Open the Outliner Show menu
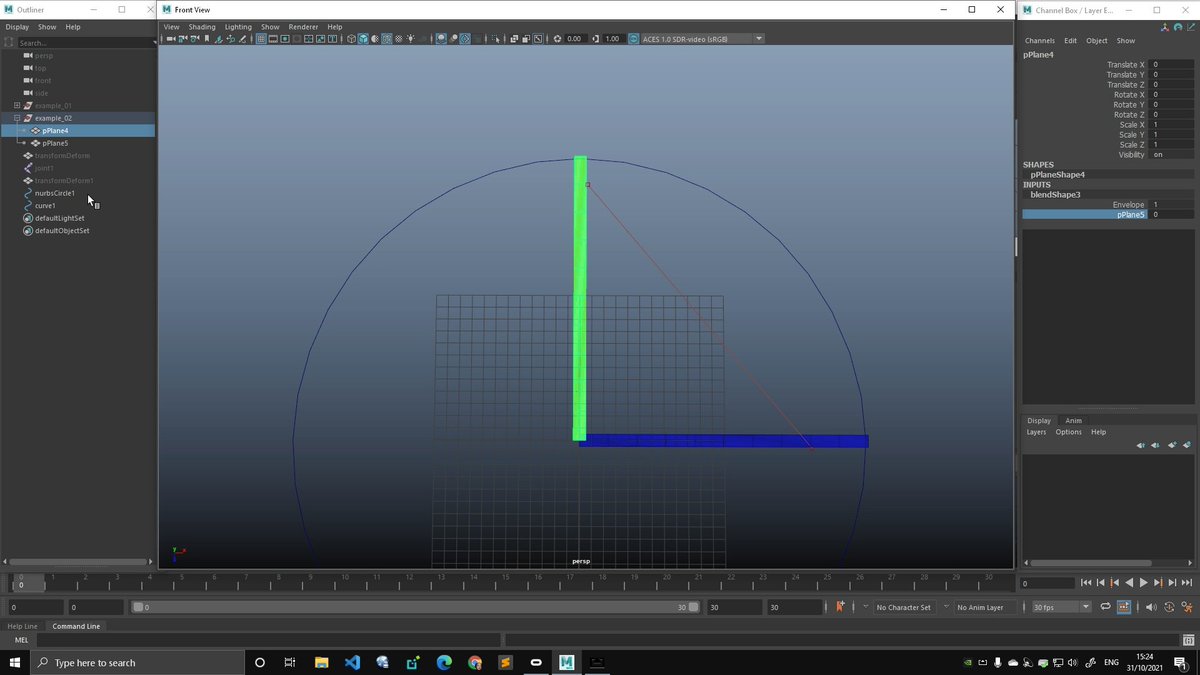Screen dimensions: 1200x675 (47, 27)
